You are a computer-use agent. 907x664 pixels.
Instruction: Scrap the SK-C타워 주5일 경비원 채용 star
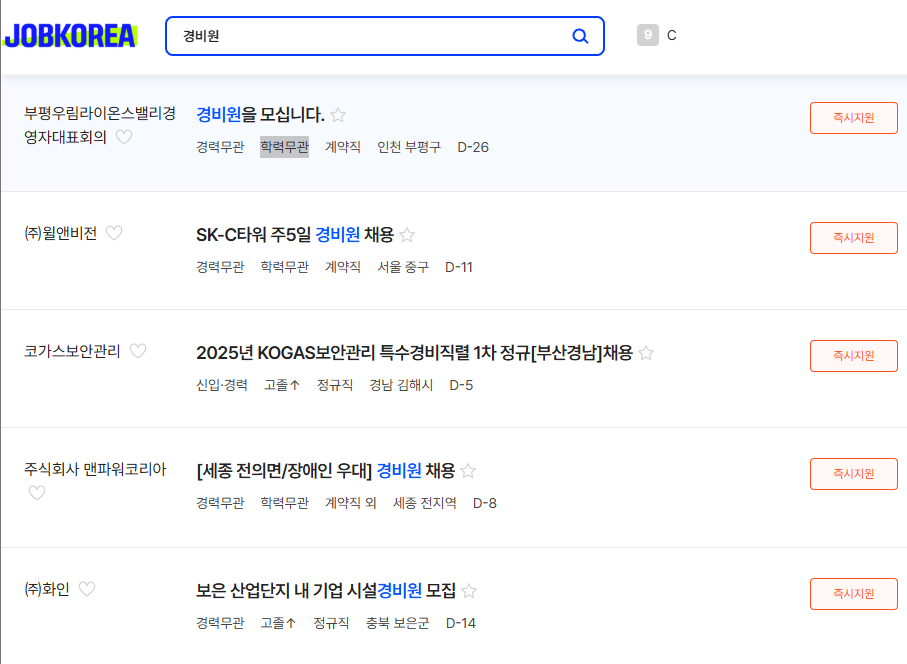pos(407,235)
